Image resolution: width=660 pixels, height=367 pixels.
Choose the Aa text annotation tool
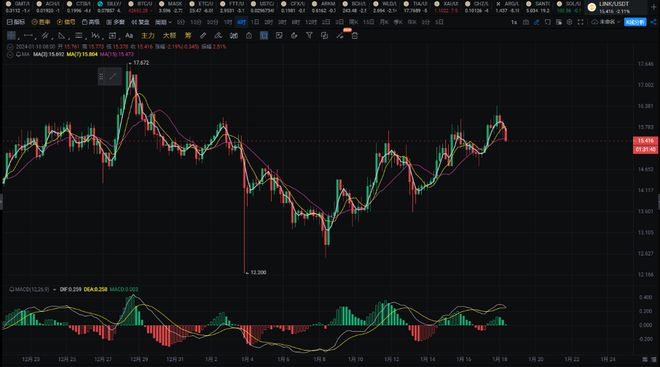tap(129, 36)
